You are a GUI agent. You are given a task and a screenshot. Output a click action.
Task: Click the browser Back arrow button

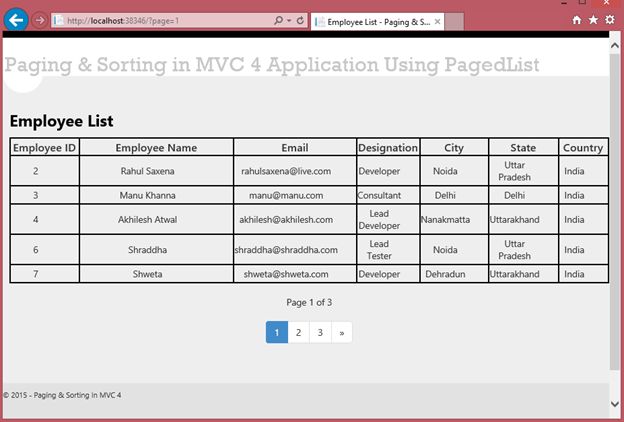[16, 20]
